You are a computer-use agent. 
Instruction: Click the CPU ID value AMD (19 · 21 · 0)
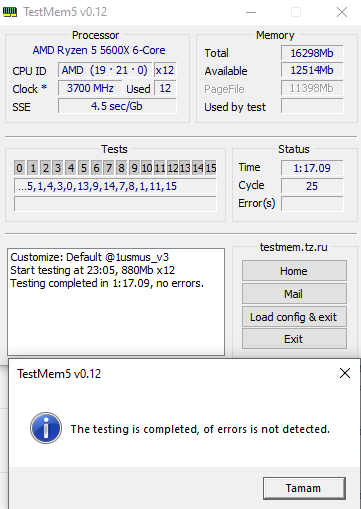point(105,70)
